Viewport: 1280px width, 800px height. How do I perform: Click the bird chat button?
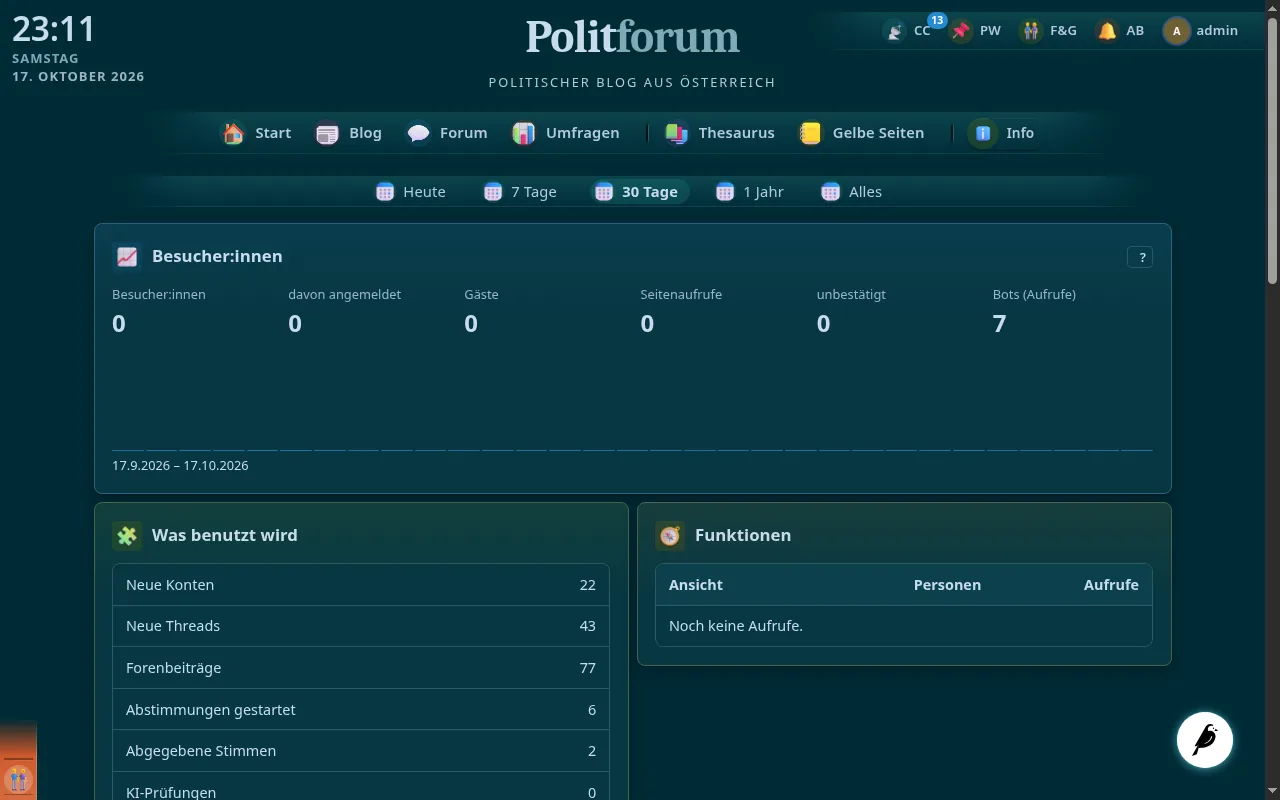click(1205, 740)
